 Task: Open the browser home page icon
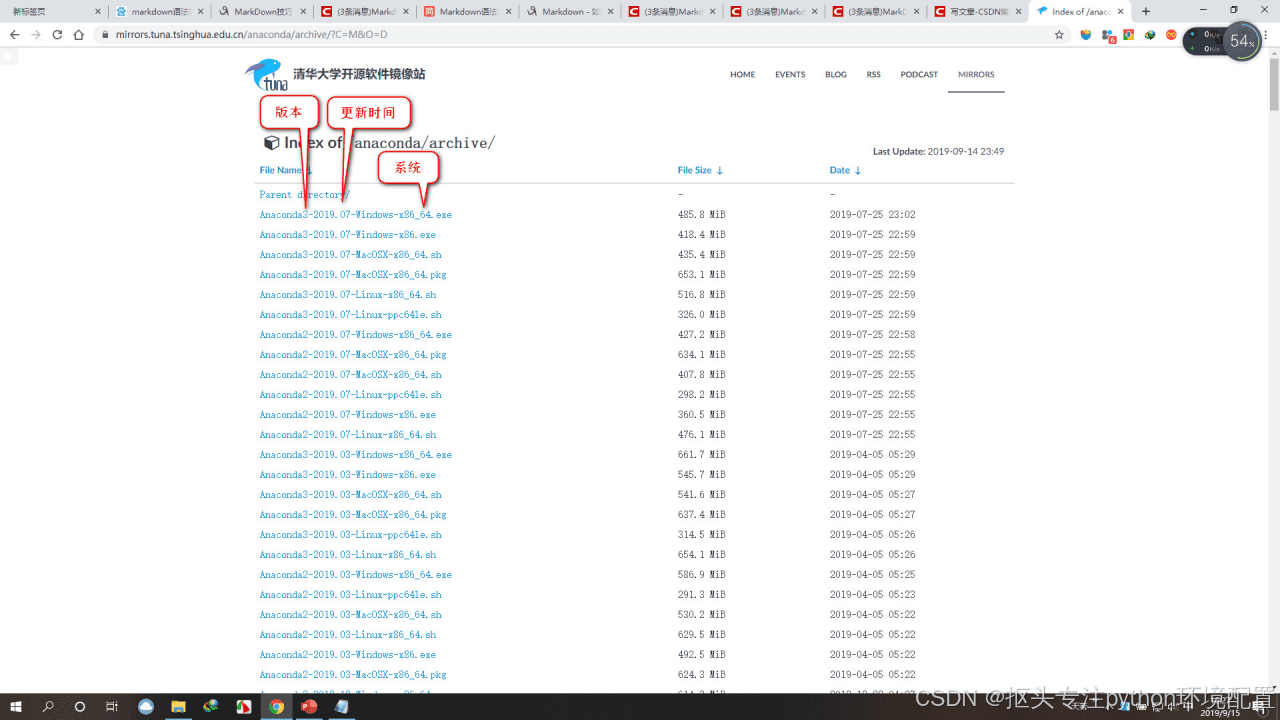click(79, 34)
